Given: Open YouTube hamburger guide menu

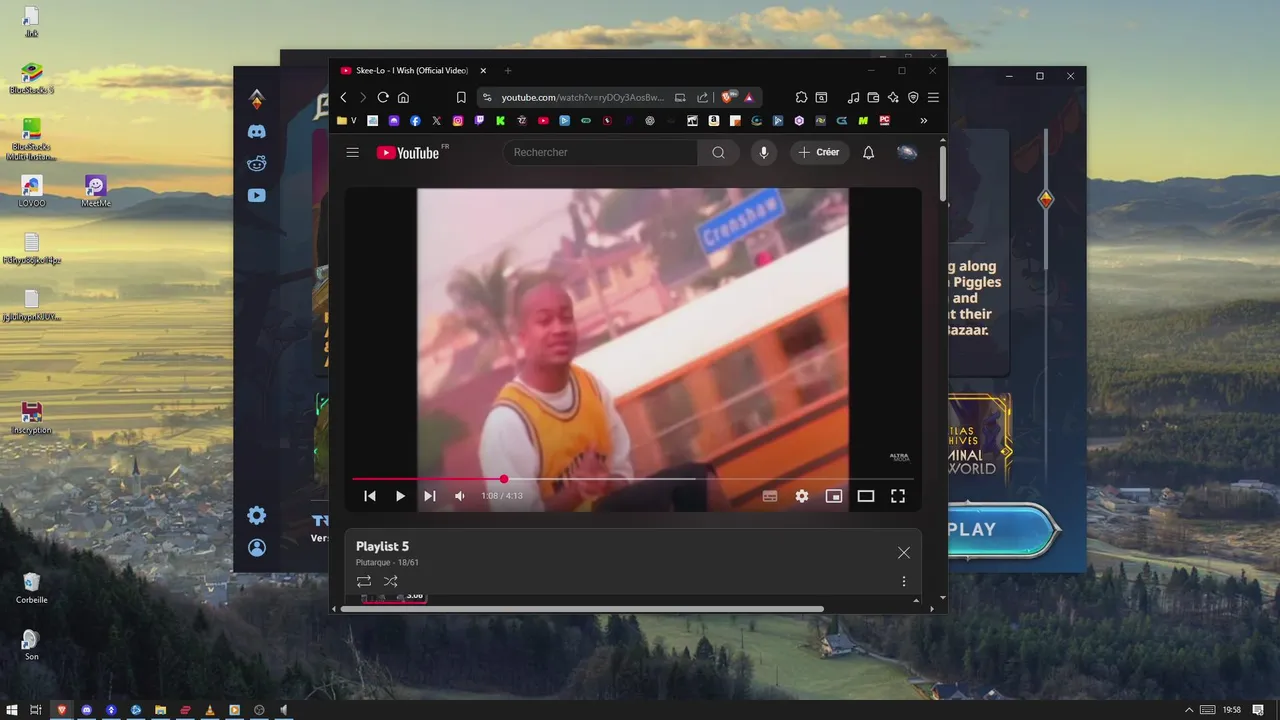Looking at the screenshot, I should click(352, 152).
